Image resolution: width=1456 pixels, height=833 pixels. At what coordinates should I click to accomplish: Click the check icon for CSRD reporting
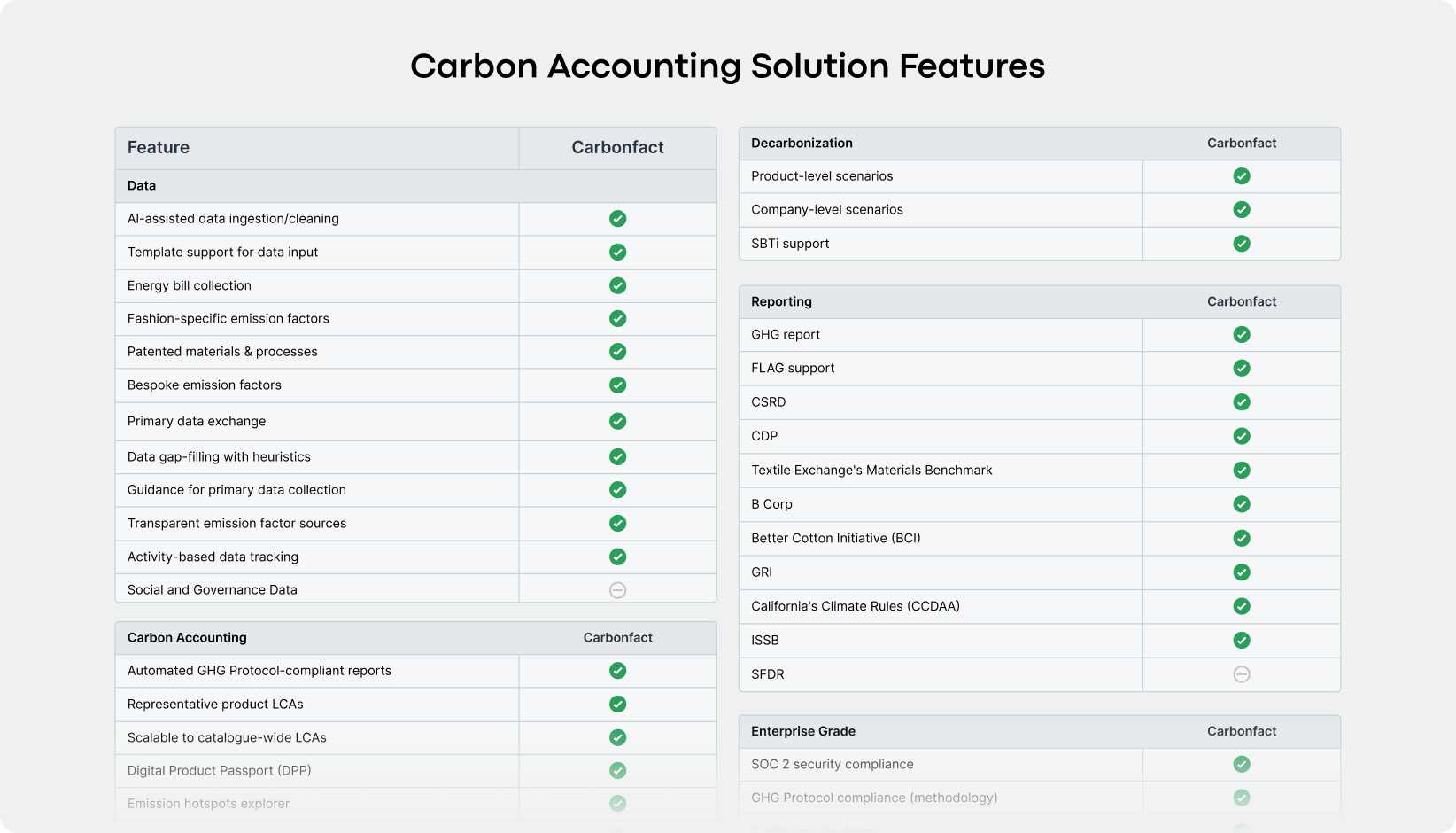[x=1242, y=402]
